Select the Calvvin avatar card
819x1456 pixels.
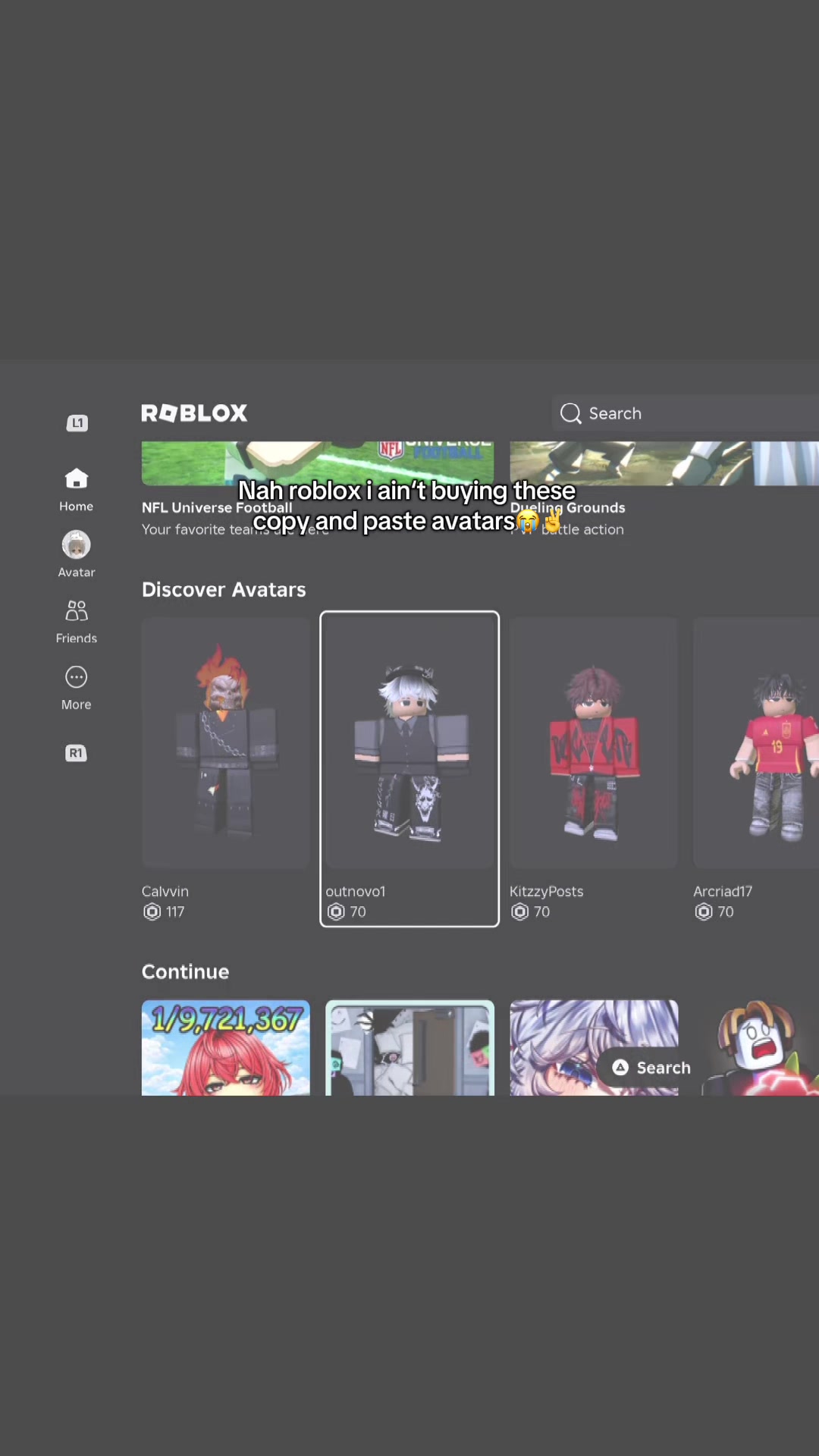point(226,769)
